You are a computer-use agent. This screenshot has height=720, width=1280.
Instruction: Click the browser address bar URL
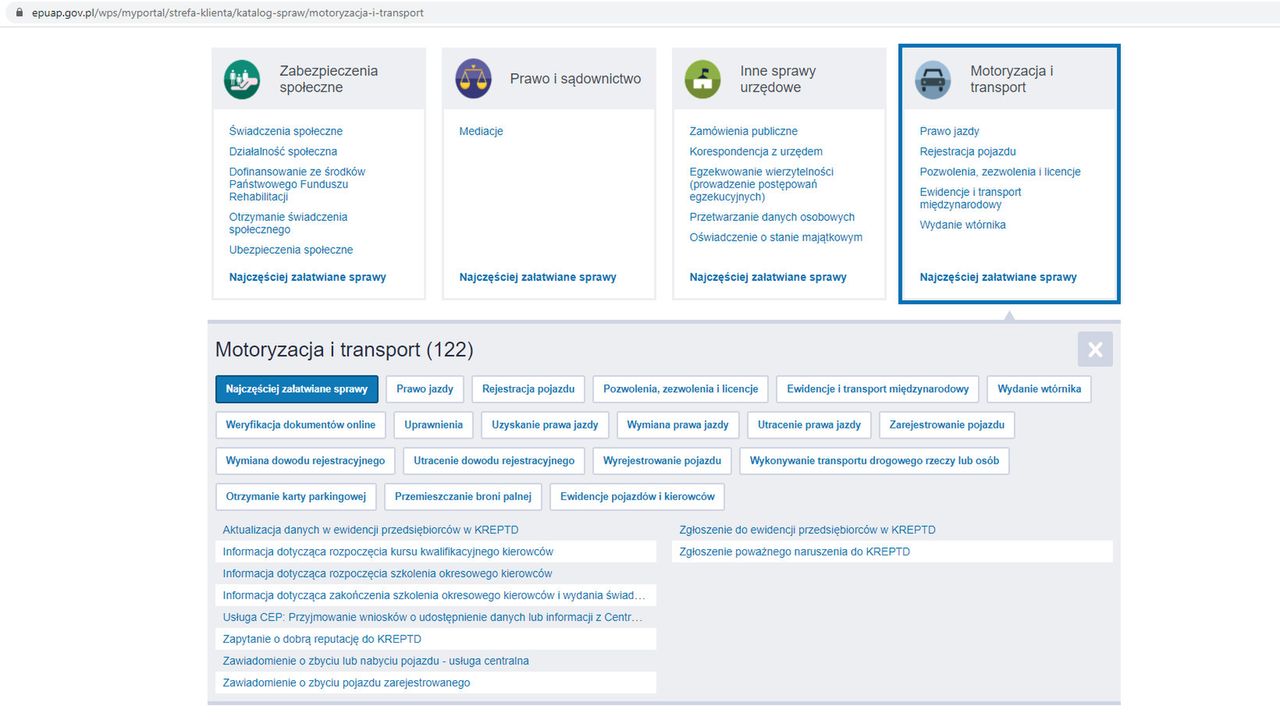coord(228,13)
